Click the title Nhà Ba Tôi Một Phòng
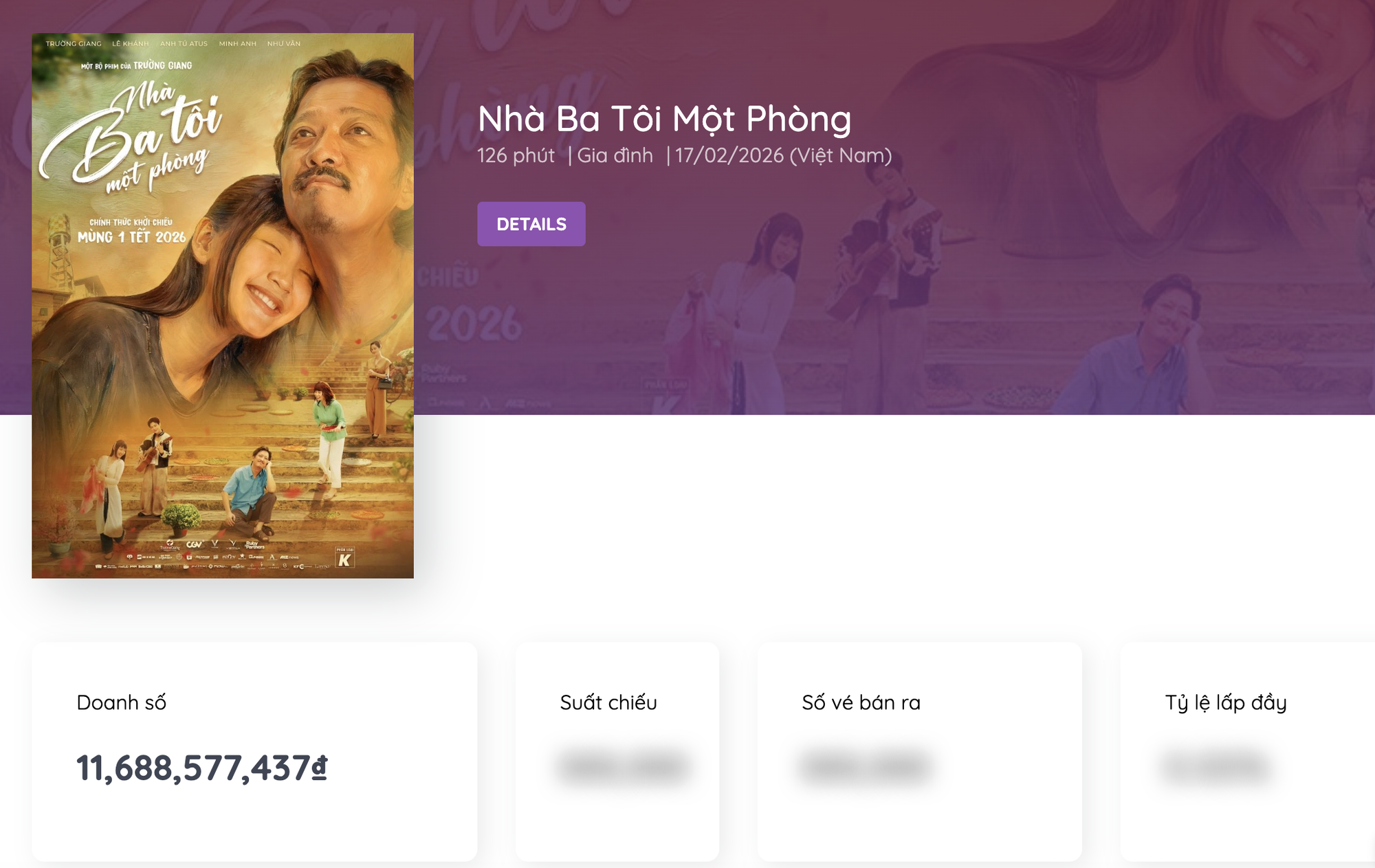Viewport: 1375px width, 868px height. click(664, 119)
